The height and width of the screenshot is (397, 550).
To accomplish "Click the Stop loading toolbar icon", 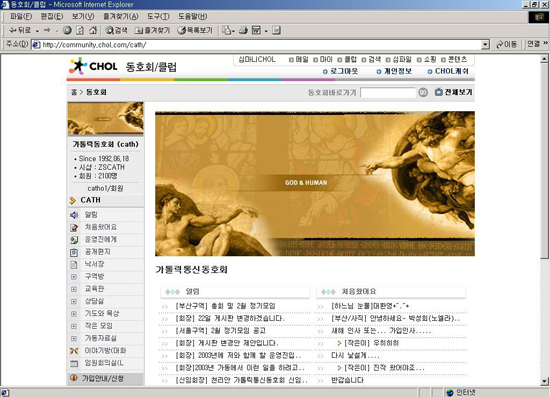I will [x=67, y=31].
